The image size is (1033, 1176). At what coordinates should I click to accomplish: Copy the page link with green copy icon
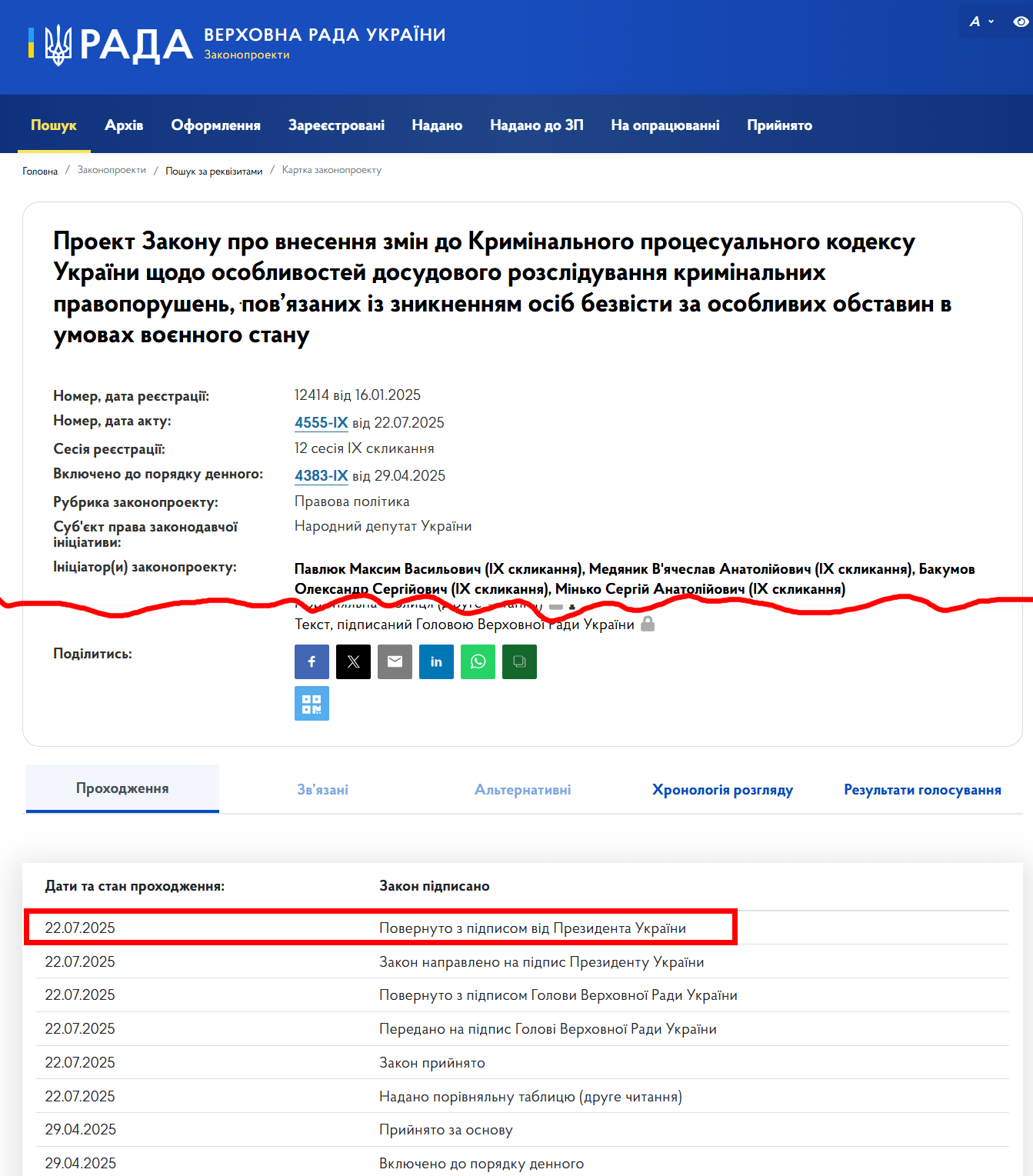(x=519, y=661)
